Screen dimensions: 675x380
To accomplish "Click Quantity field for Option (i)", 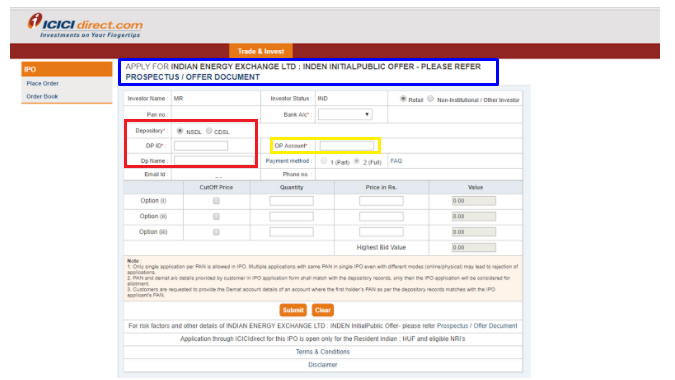I will point(291,201).
